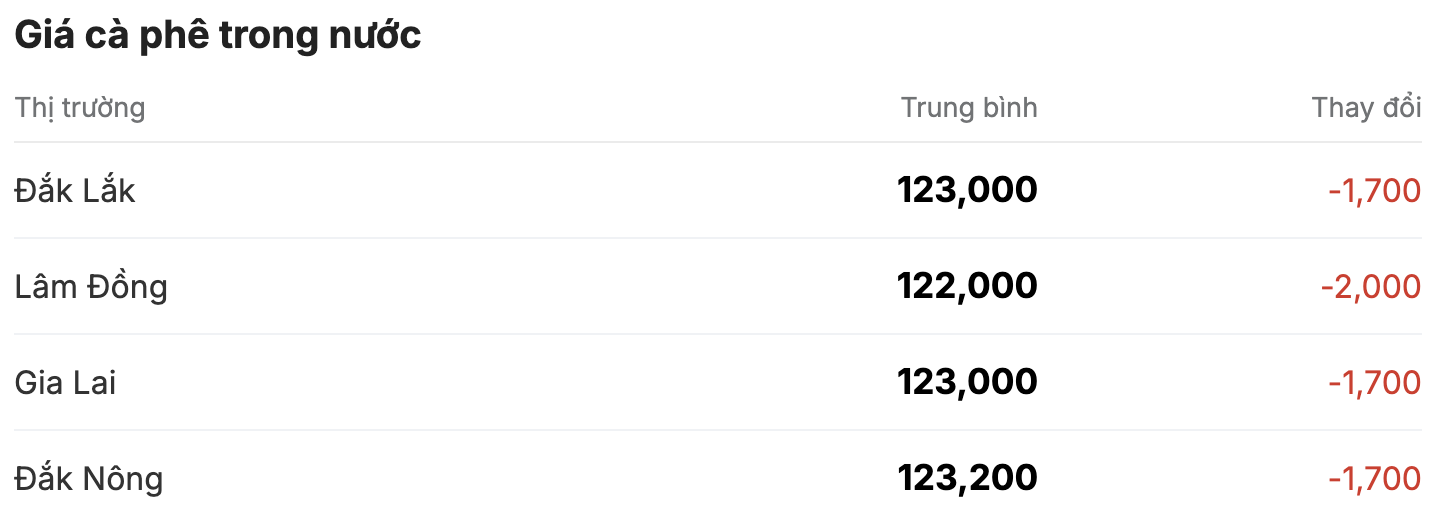The width and height of the screenshot is (1444, 516).
Task: Click Lâm Đồng average price 122,000
Action: (967, 286)
